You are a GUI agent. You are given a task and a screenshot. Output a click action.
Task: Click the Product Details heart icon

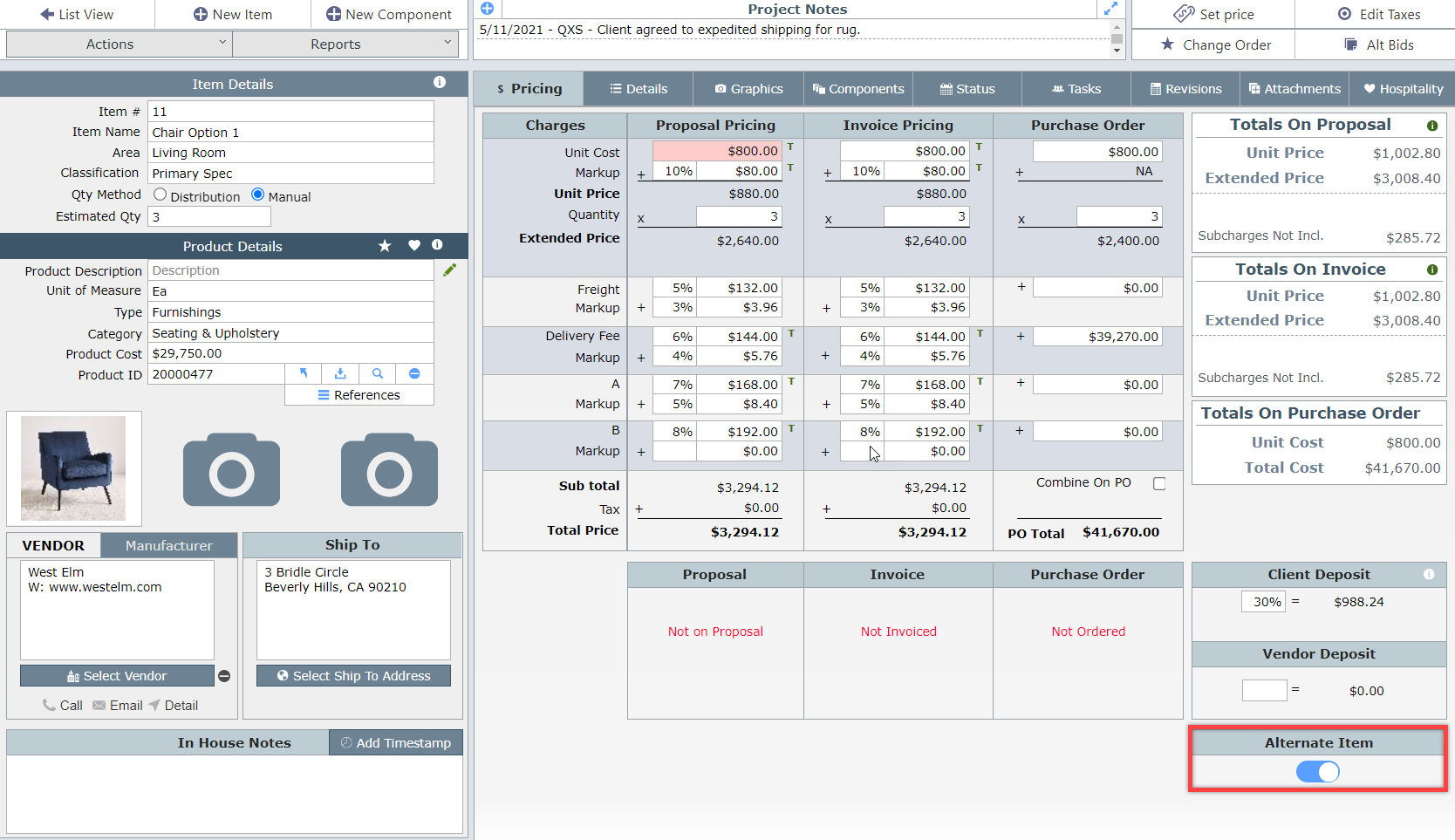pos(414,246)
